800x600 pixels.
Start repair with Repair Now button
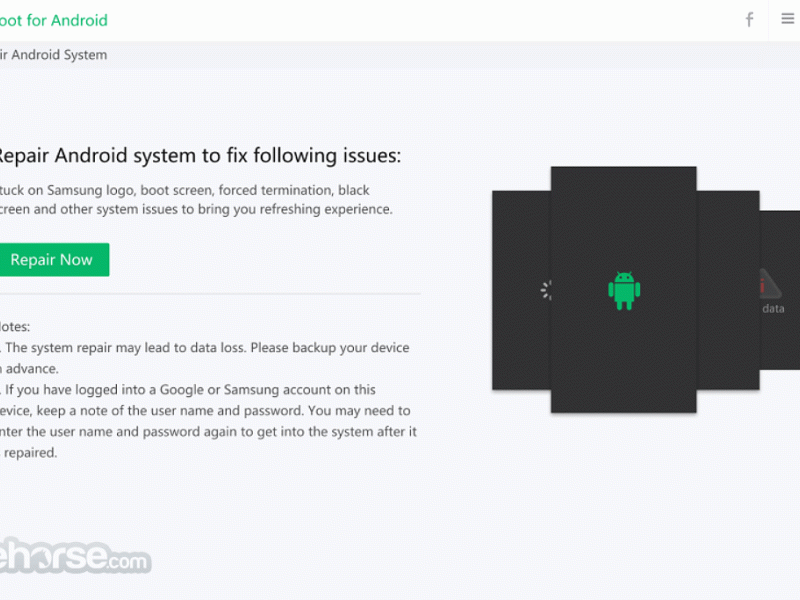click(54, 260)
